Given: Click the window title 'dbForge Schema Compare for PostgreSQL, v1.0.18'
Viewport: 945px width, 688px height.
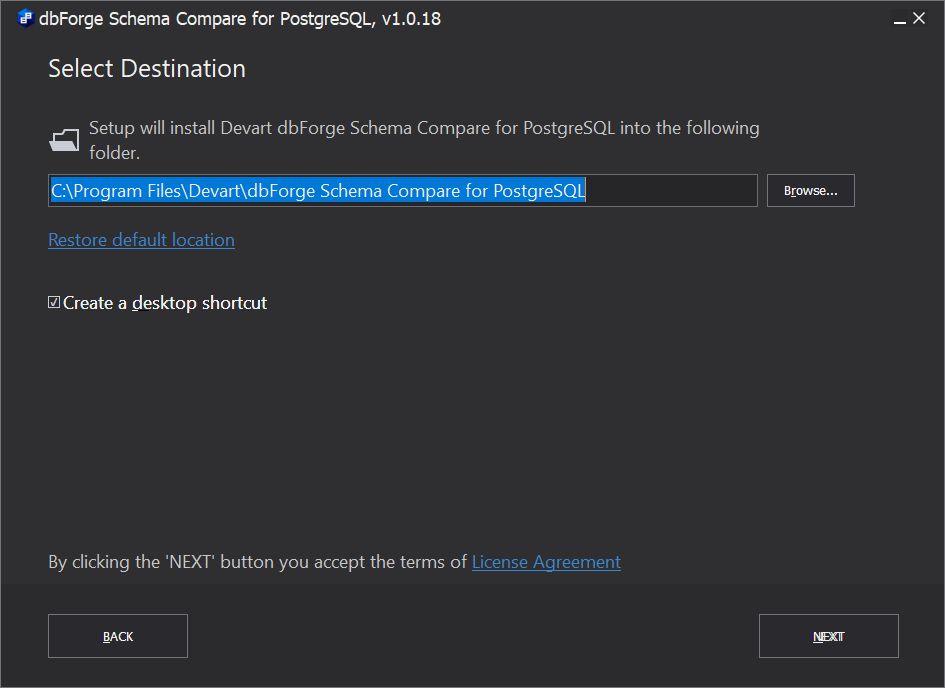Looking at the screenshot, I should (240, 19).
